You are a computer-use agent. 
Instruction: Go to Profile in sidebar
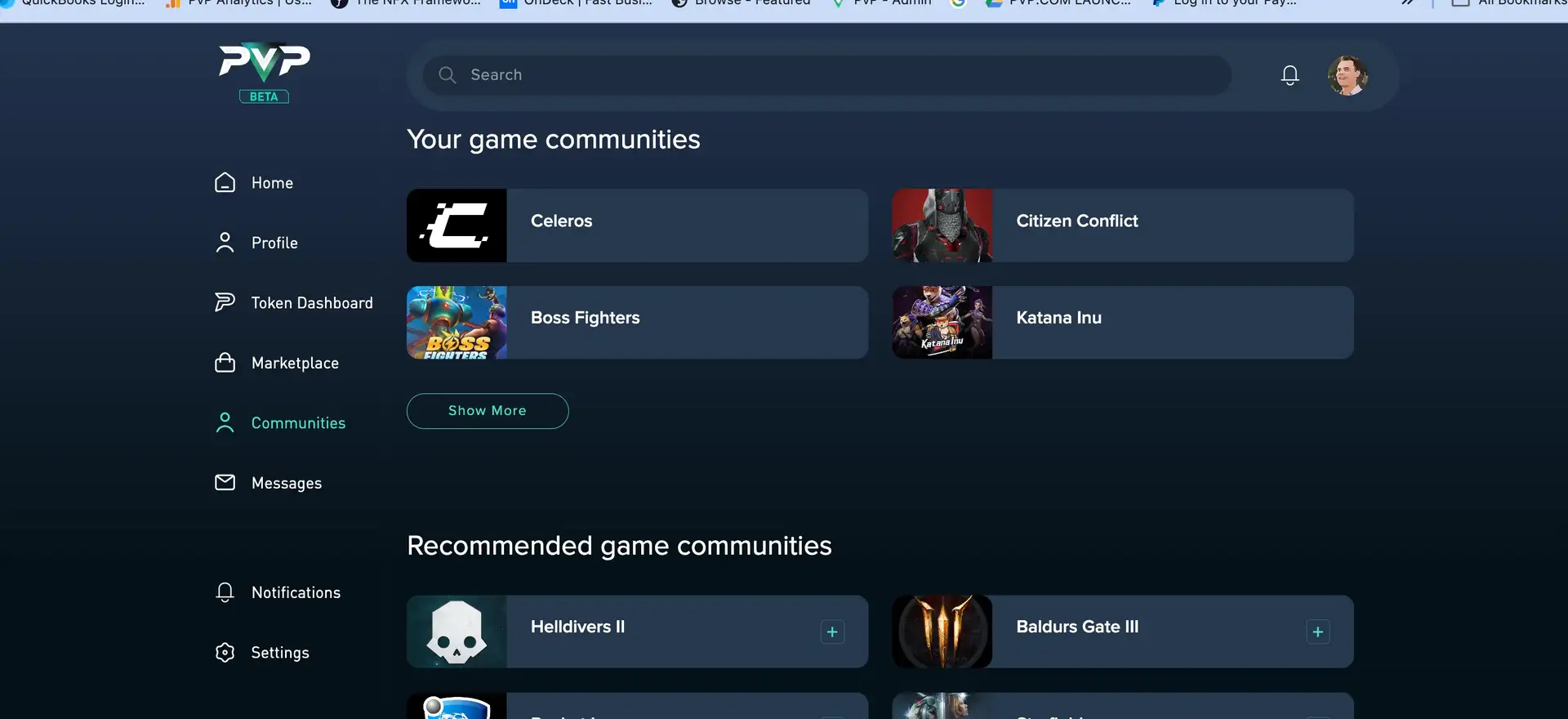(x=274, y=243)
